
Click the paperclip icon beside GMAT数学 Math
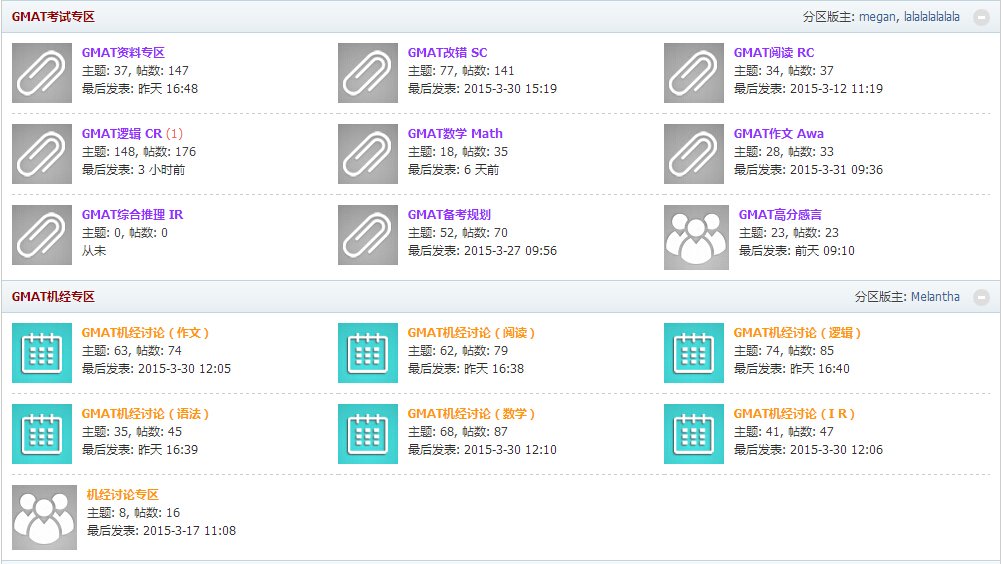368,154
